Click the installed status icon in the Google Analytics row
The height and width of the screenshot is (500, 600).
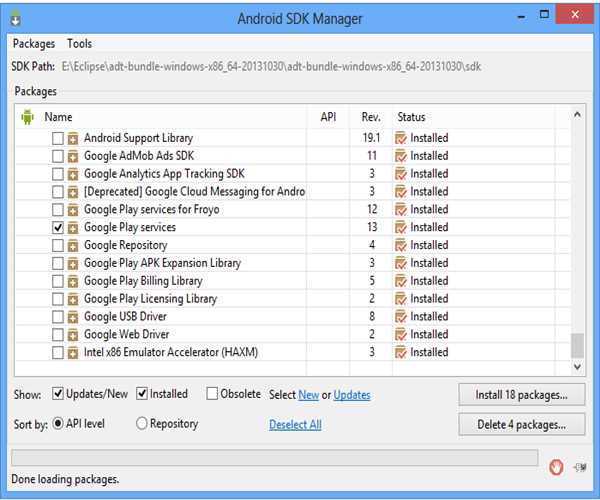[401, 174]
